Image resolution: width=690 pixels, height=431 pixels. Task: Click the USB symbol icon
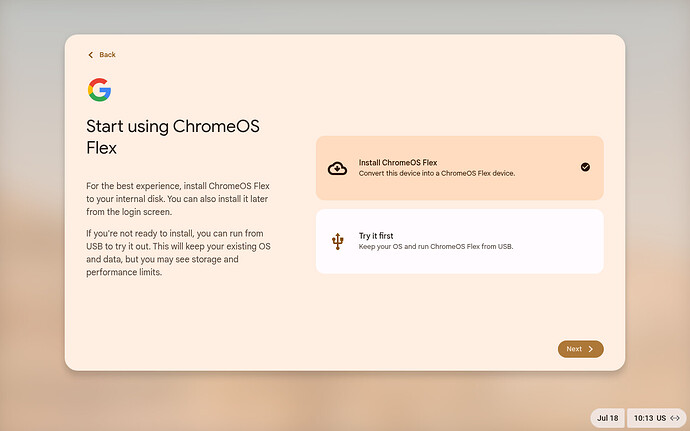338,241
